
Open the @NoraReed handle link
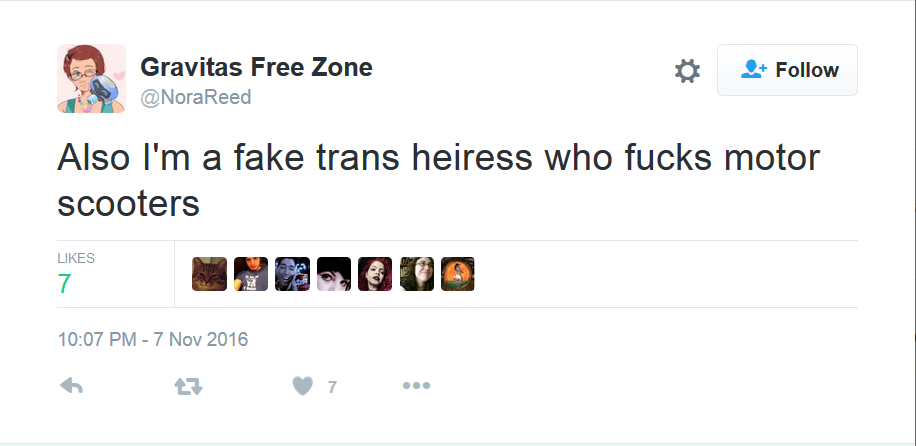pos(195,97)
